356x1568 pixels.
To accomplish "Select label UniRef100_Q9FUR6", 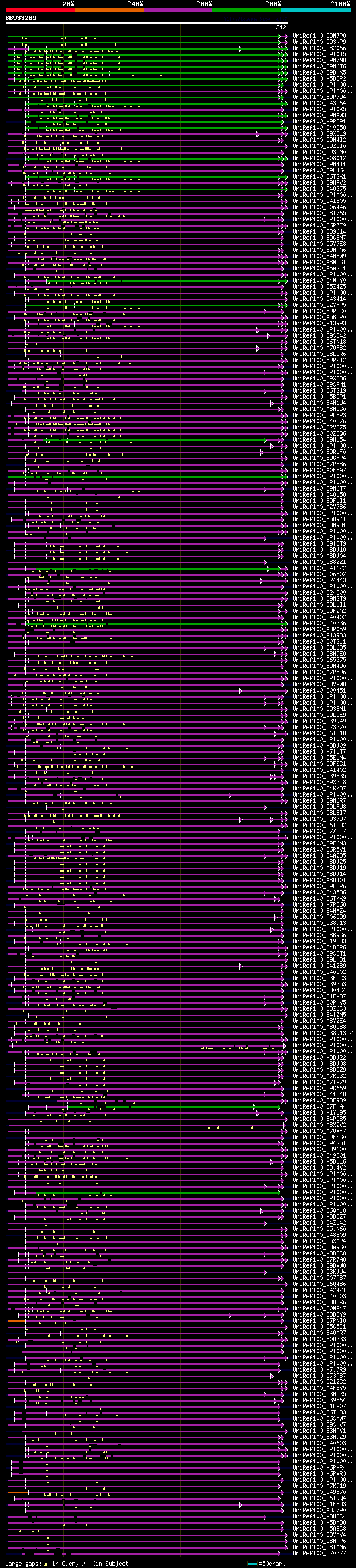I will click(319, 886).
